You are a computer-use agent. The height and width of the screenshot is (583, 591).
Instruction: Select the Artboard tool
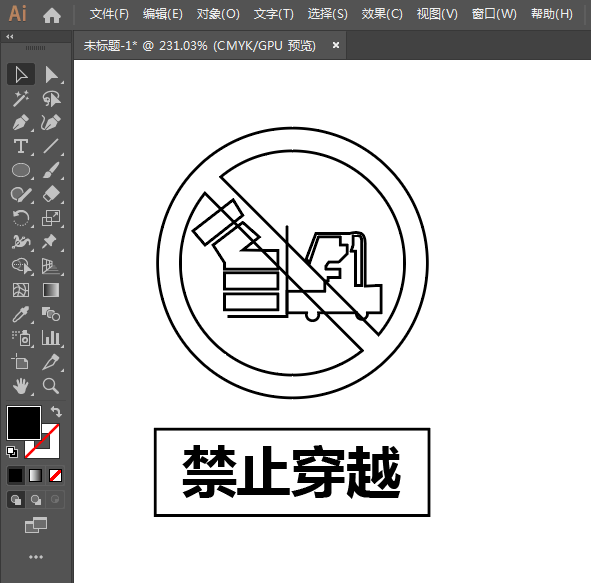[x=21, y=362]
